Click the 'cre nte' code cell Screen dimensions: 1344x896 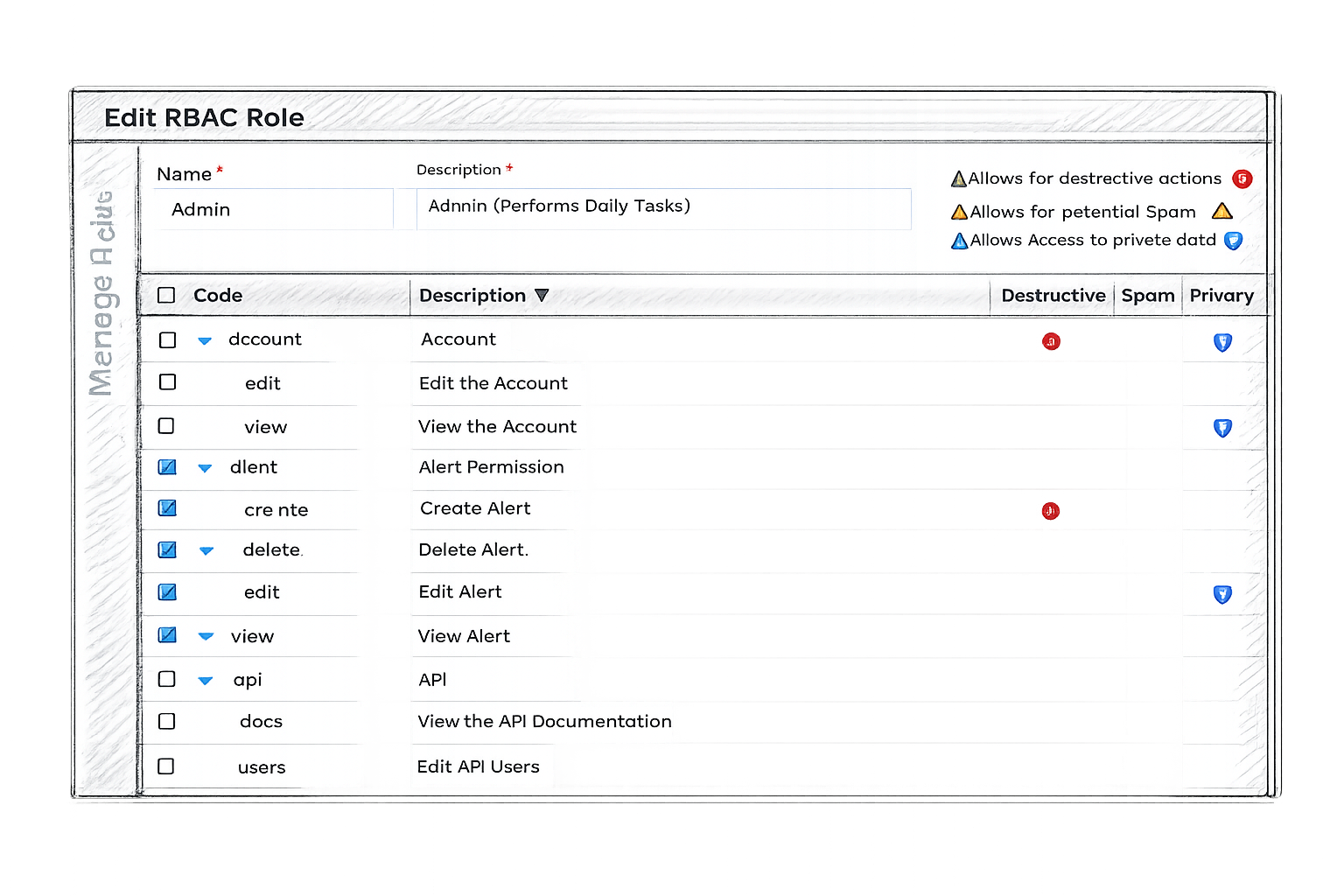point(276,510)
